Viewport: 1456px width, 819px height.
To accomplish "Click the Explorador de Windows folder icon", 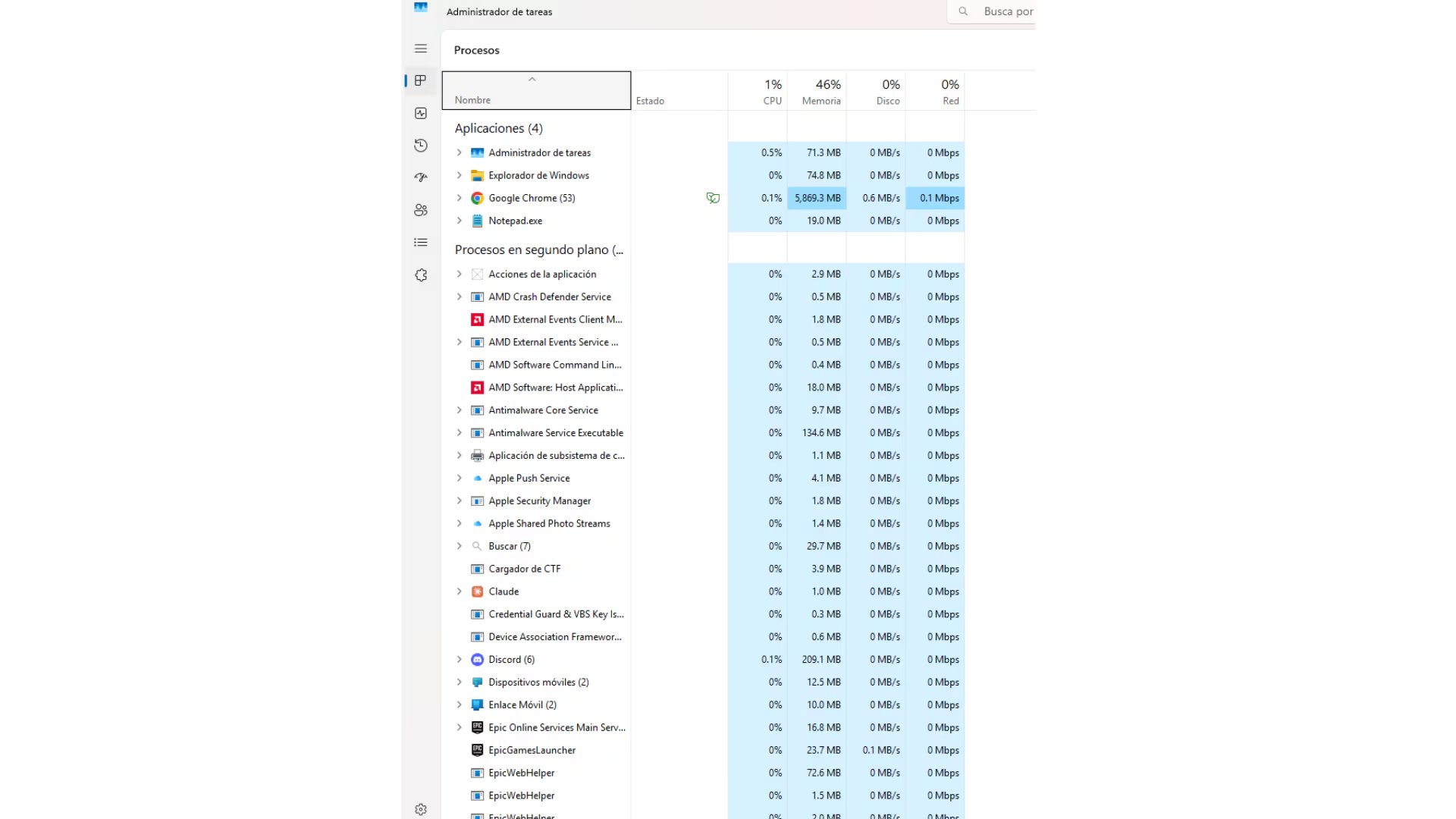I will [x=477, y=175].
